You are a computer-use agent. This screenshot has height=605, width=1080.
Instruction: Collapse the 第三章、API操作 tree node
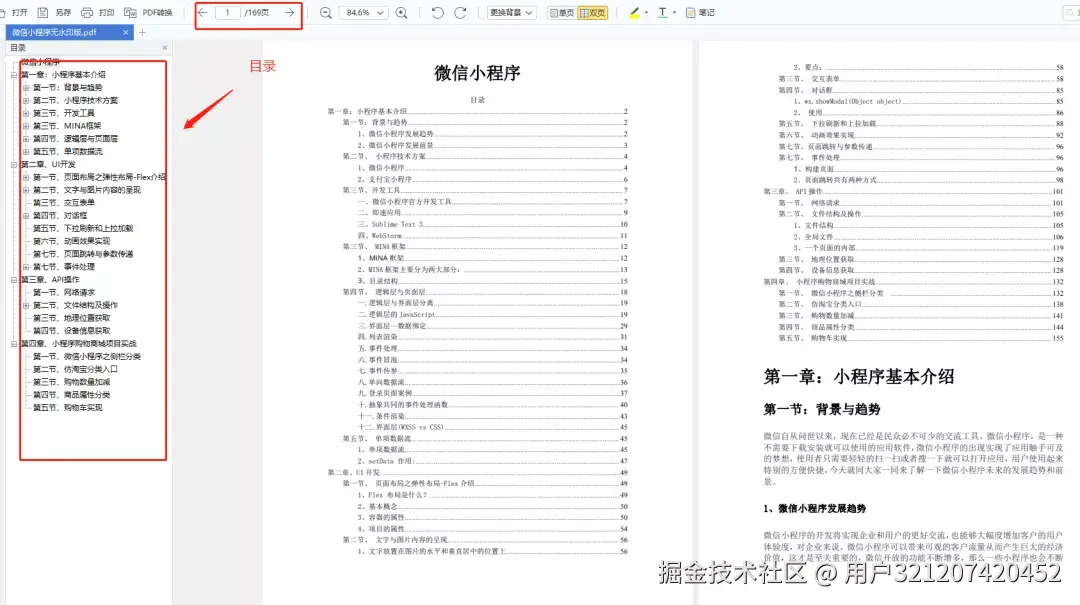[14, 280]
